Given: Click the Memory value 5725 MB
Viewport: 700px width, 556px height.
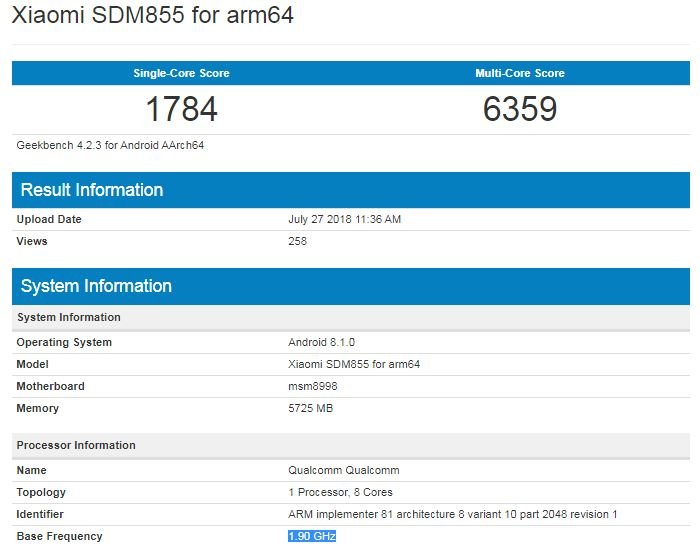Looking at the screenshot, I should coord(310,408).
